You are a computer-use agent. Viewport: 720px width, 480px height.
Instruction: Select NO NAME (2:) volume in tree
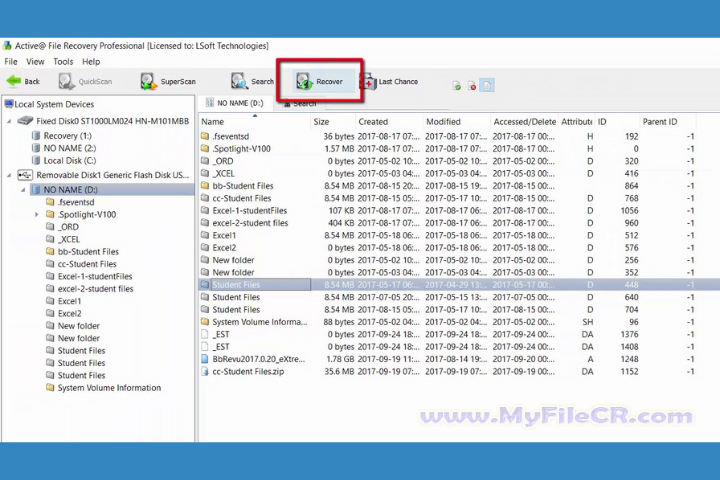pos(64,148)
